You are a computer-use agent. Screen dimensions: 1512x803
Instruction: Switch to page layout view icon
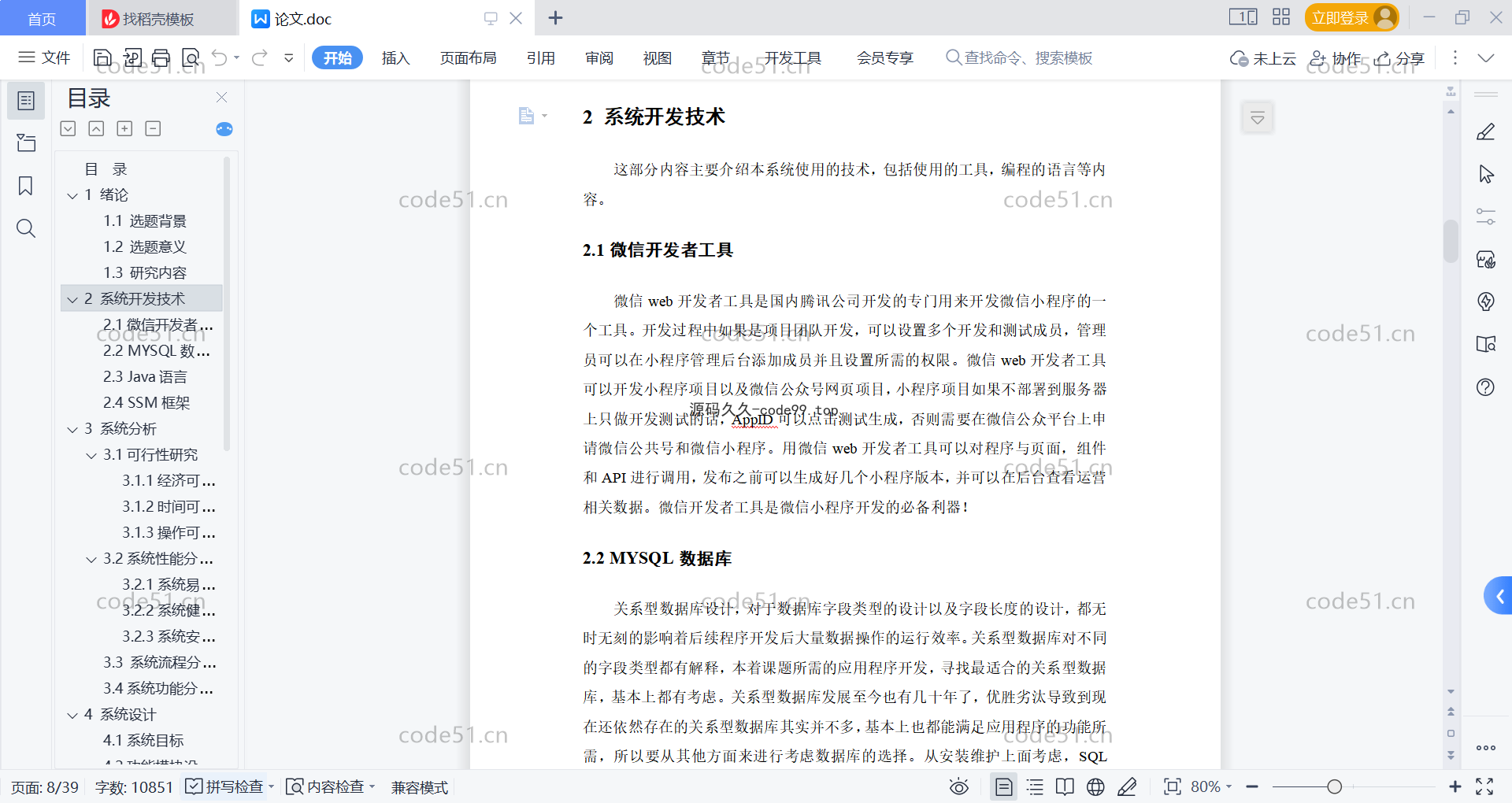[x=1003, y=786]
